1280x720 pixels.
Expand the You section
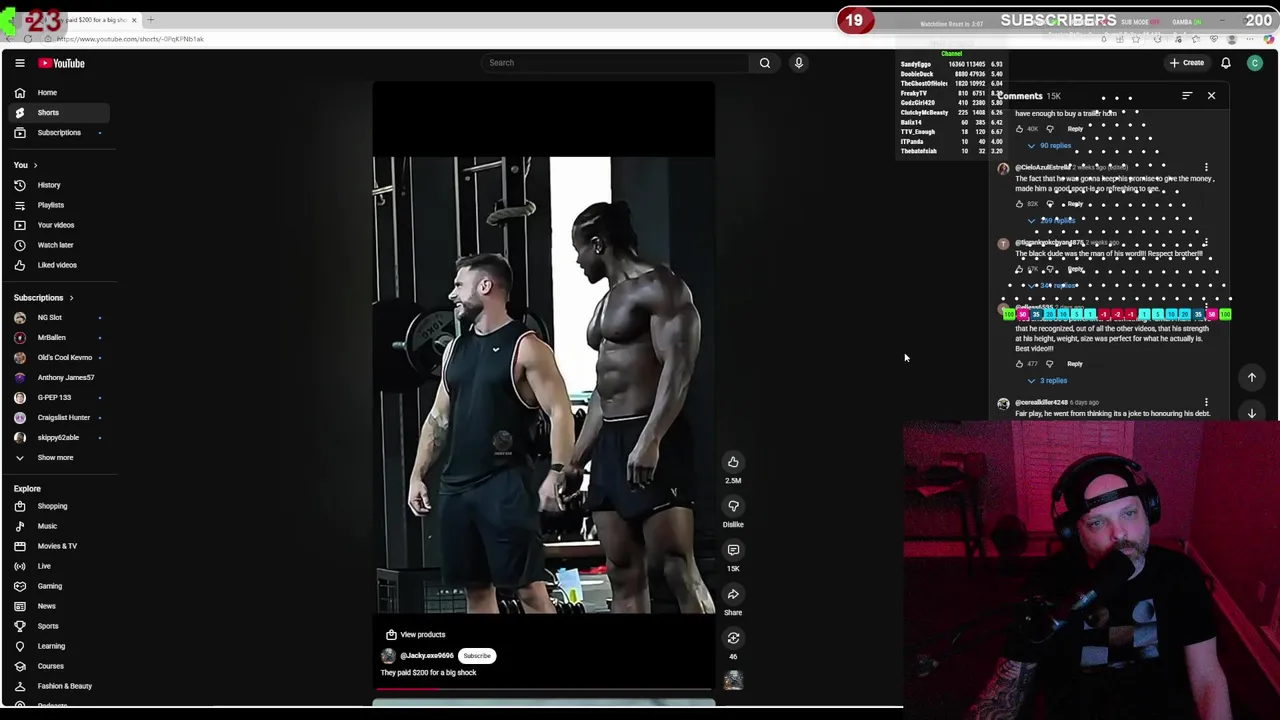(26, 165)
